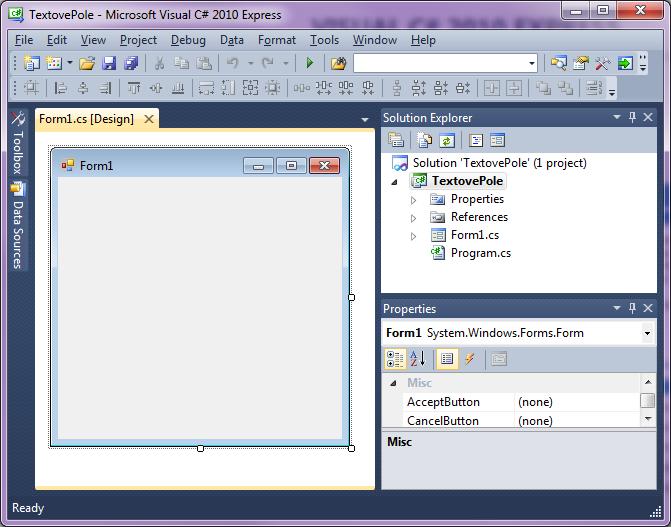Click the Redo arrow icon
This screenshot has width=671, height=527.
point(268,64)
